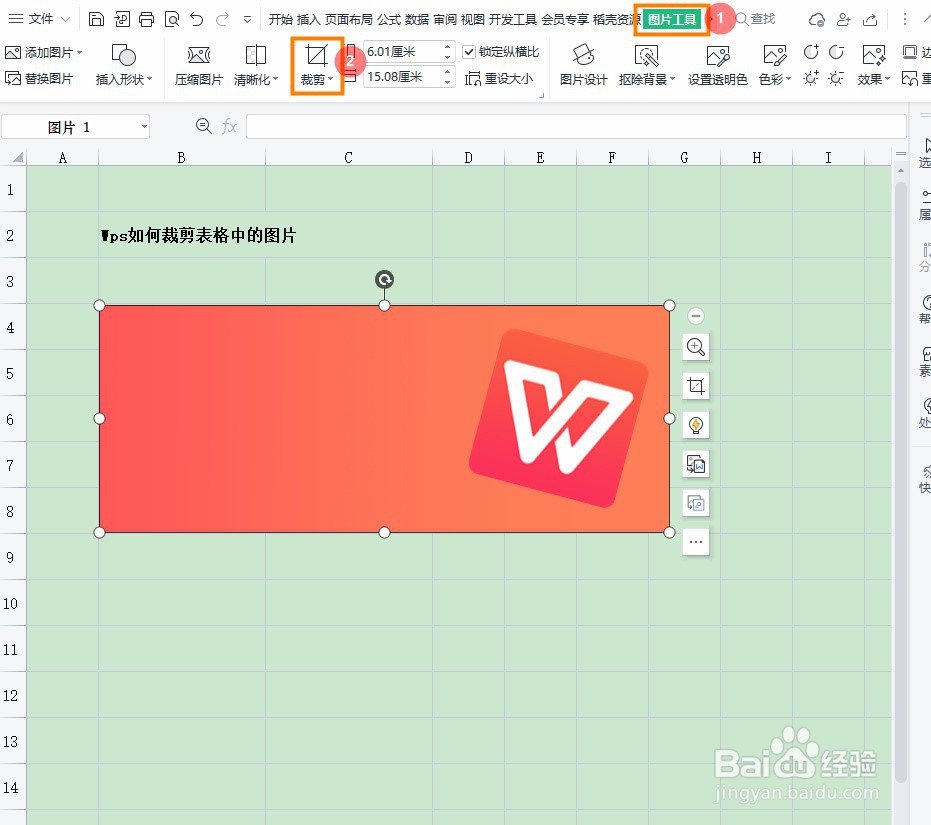Open the 文件 (File) menu

pos(41,19)
